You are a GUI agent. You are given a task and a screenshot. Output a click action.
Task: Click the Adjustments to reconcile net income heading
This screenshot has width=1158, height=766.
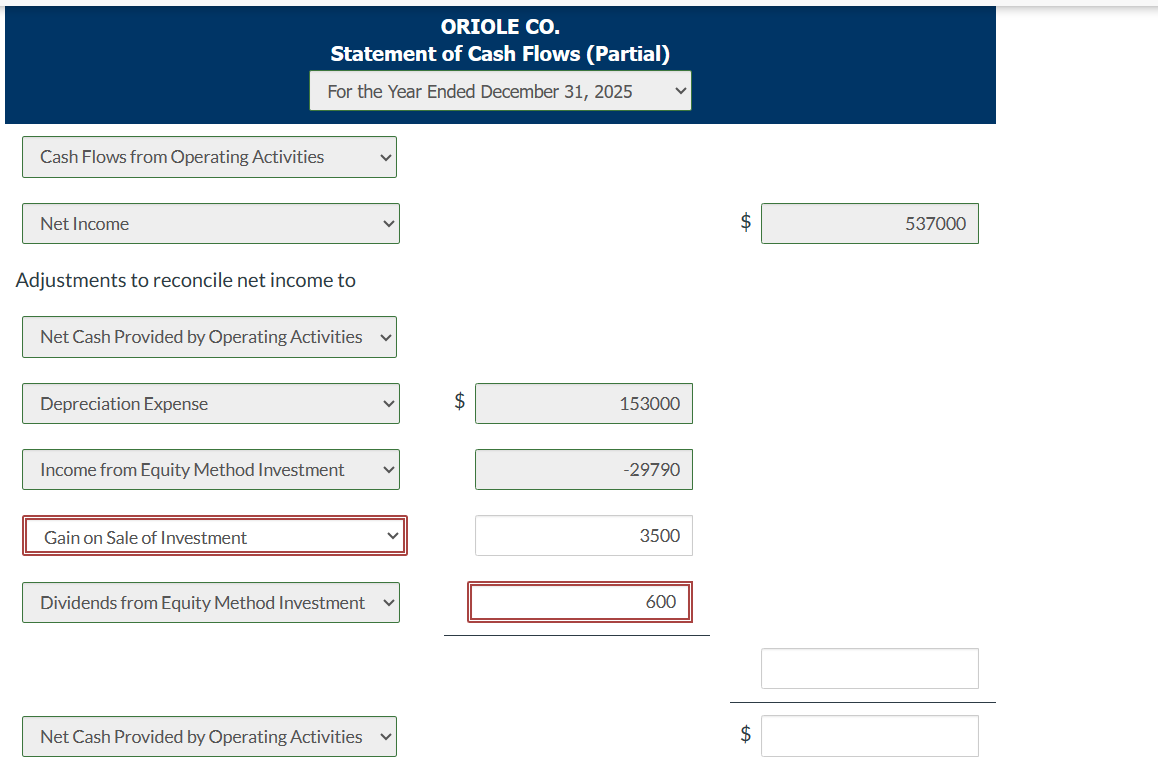click(x=185, y=280)
